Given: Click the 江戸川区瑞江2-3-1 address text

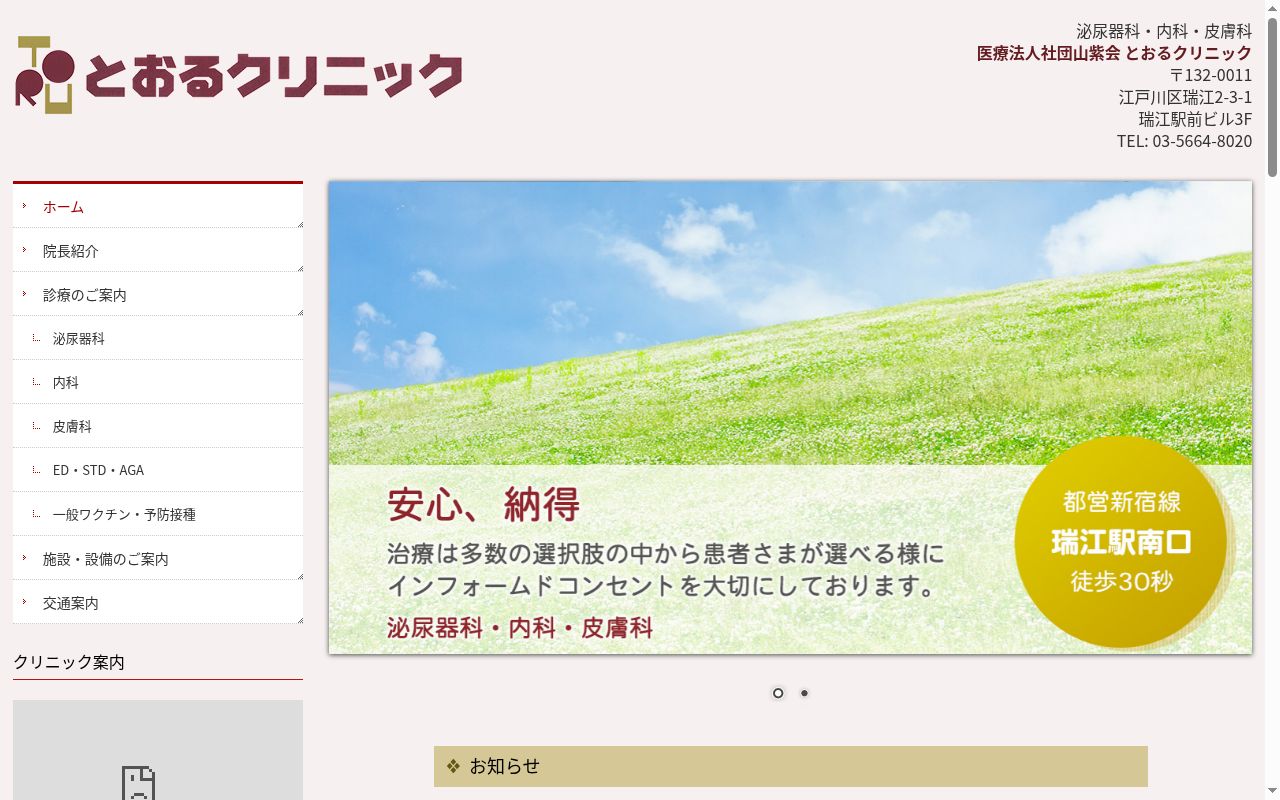Looking at the screenshot, I should coord(1185,97).
